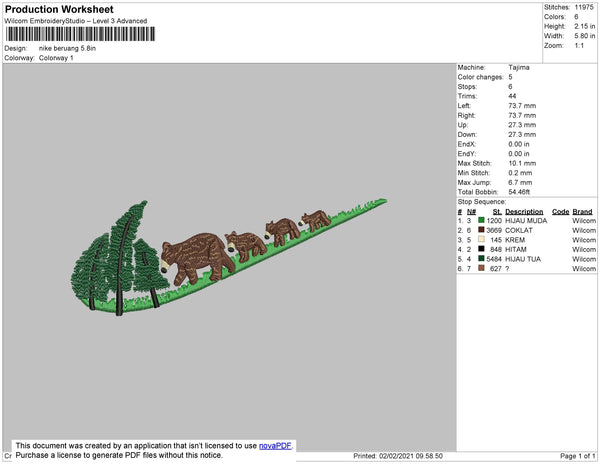Pick the KREM cream color swatch

pos(481,240)
